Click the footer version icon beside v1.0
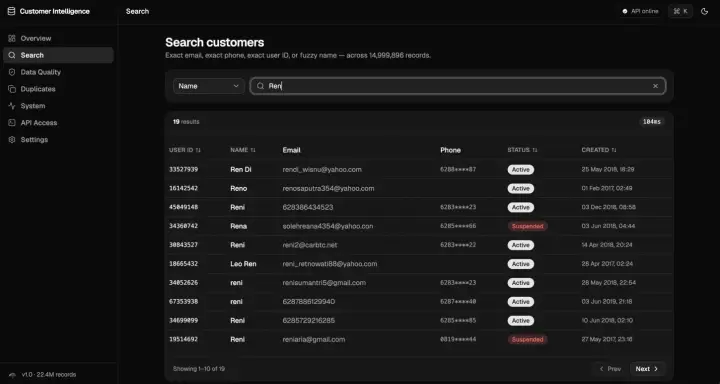The width and height of the screenshot is (720, 384). click(12, 375)
